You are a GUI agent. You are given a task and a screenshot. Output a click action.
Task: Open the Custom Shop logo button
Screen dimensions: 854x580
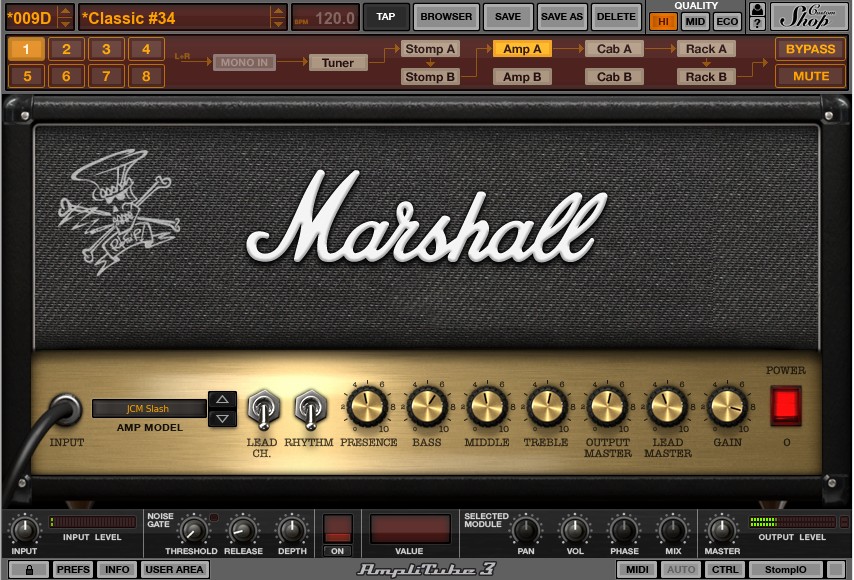tap(808, 16)
